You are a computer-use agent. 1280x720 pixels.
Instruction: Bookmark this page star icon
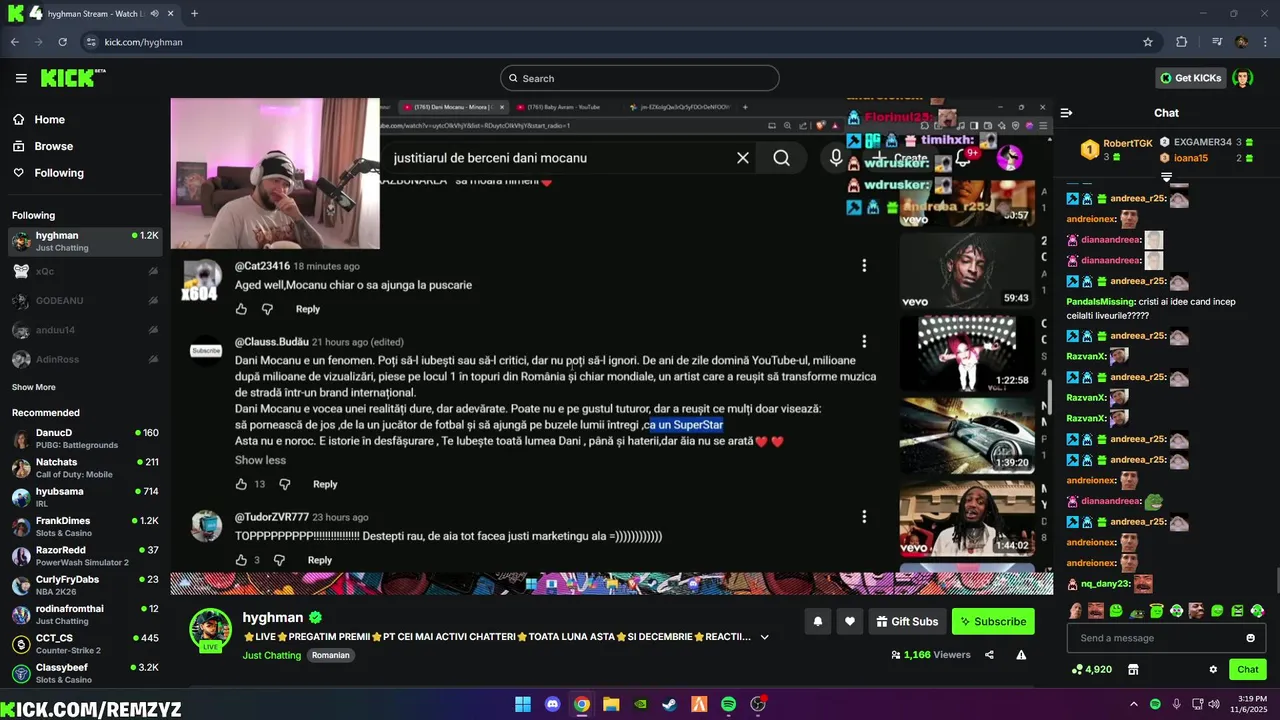(x=1148, y=42)
